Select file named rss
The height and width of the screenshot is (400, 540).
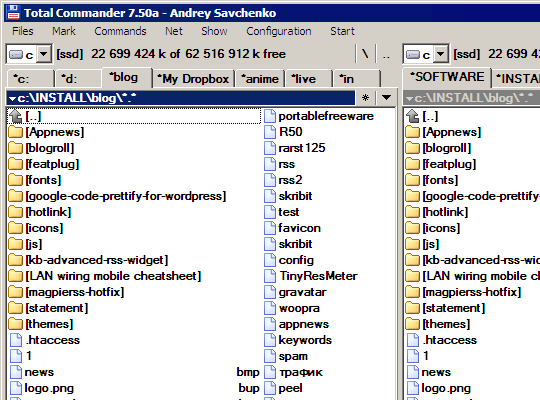point(287,164)
